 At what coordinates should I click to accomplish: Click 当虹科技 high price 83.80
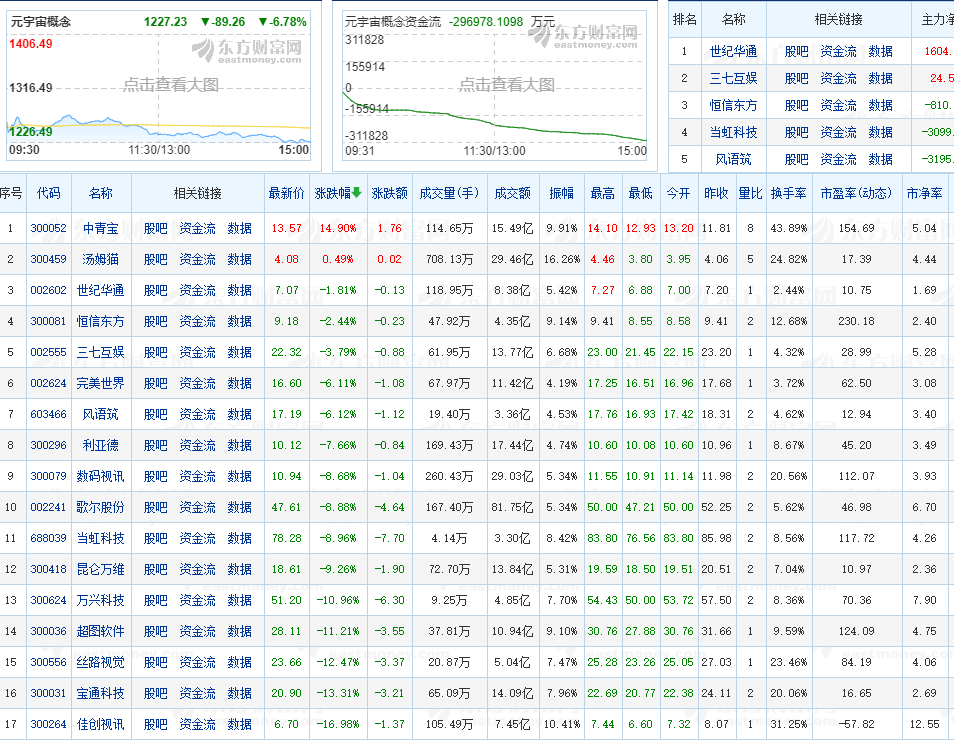click(602, 539)
